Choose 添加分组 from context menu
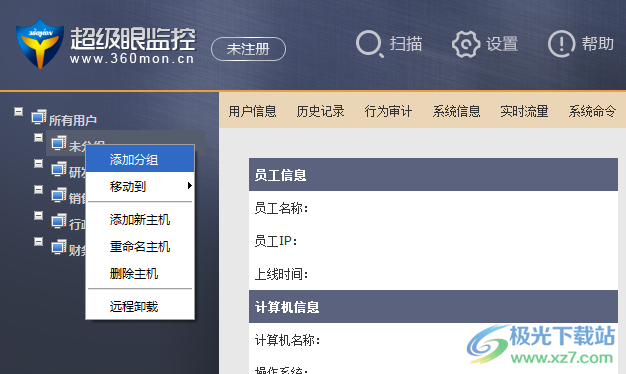This screenshot has height=374, width=626. pos(140,159)
